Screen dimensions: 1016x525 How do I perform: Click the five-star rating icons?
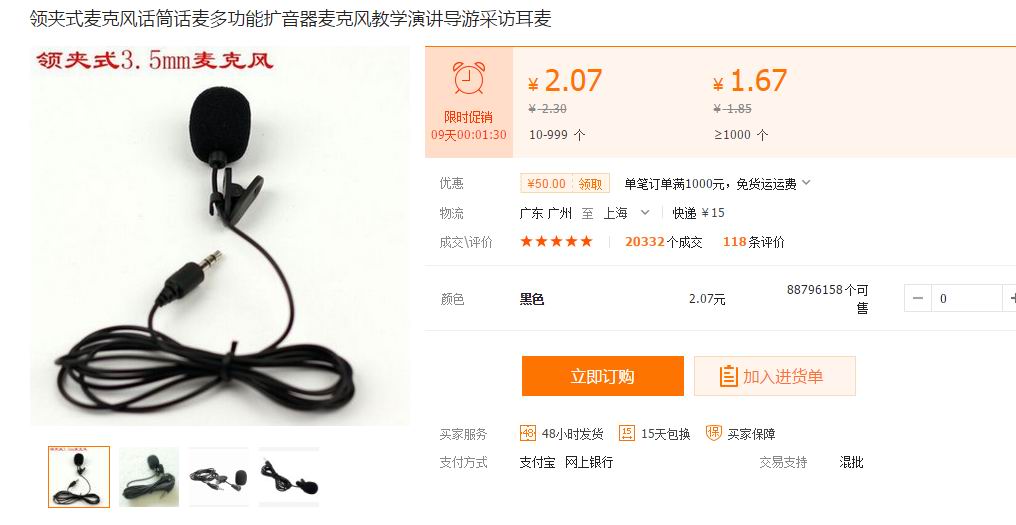[557, 242]
